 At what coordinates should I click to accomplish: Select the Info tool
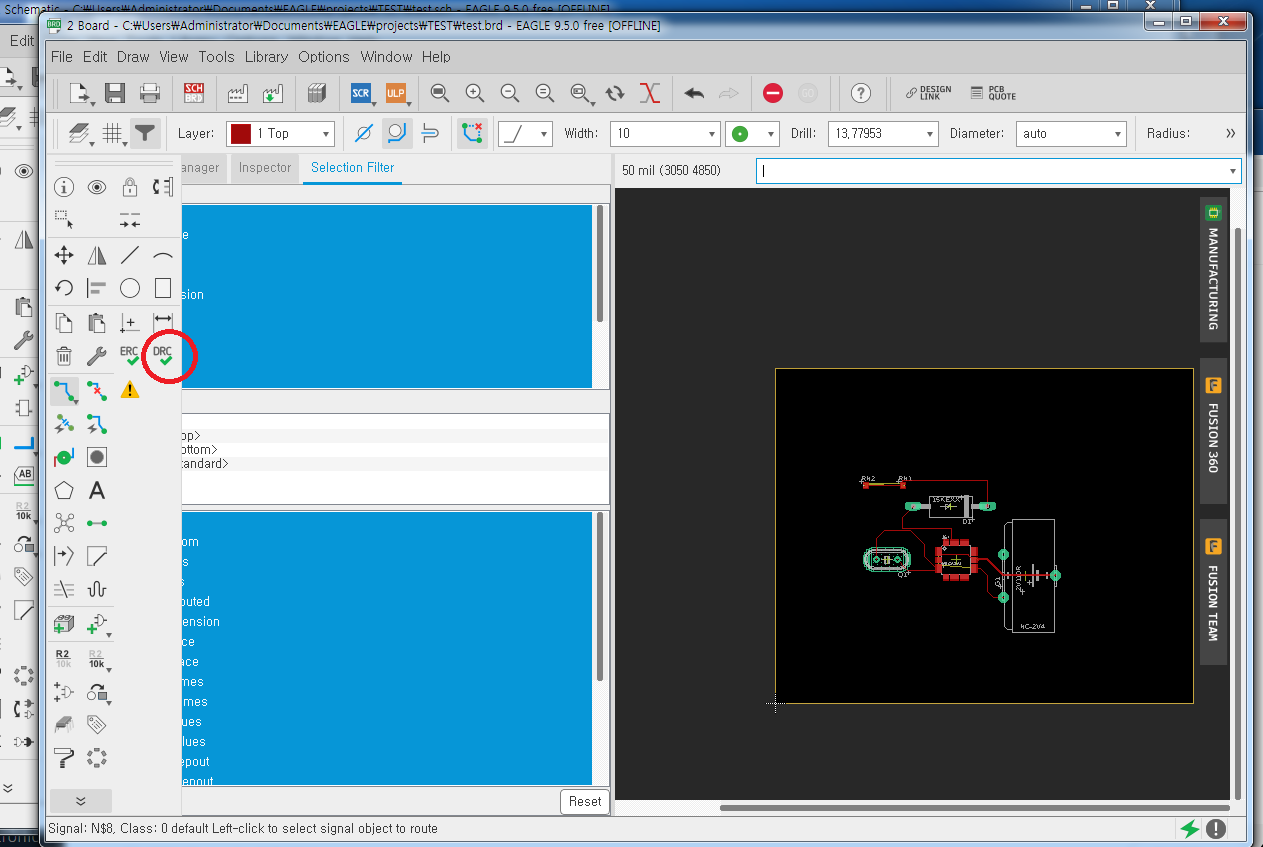[x=64, y=187]
